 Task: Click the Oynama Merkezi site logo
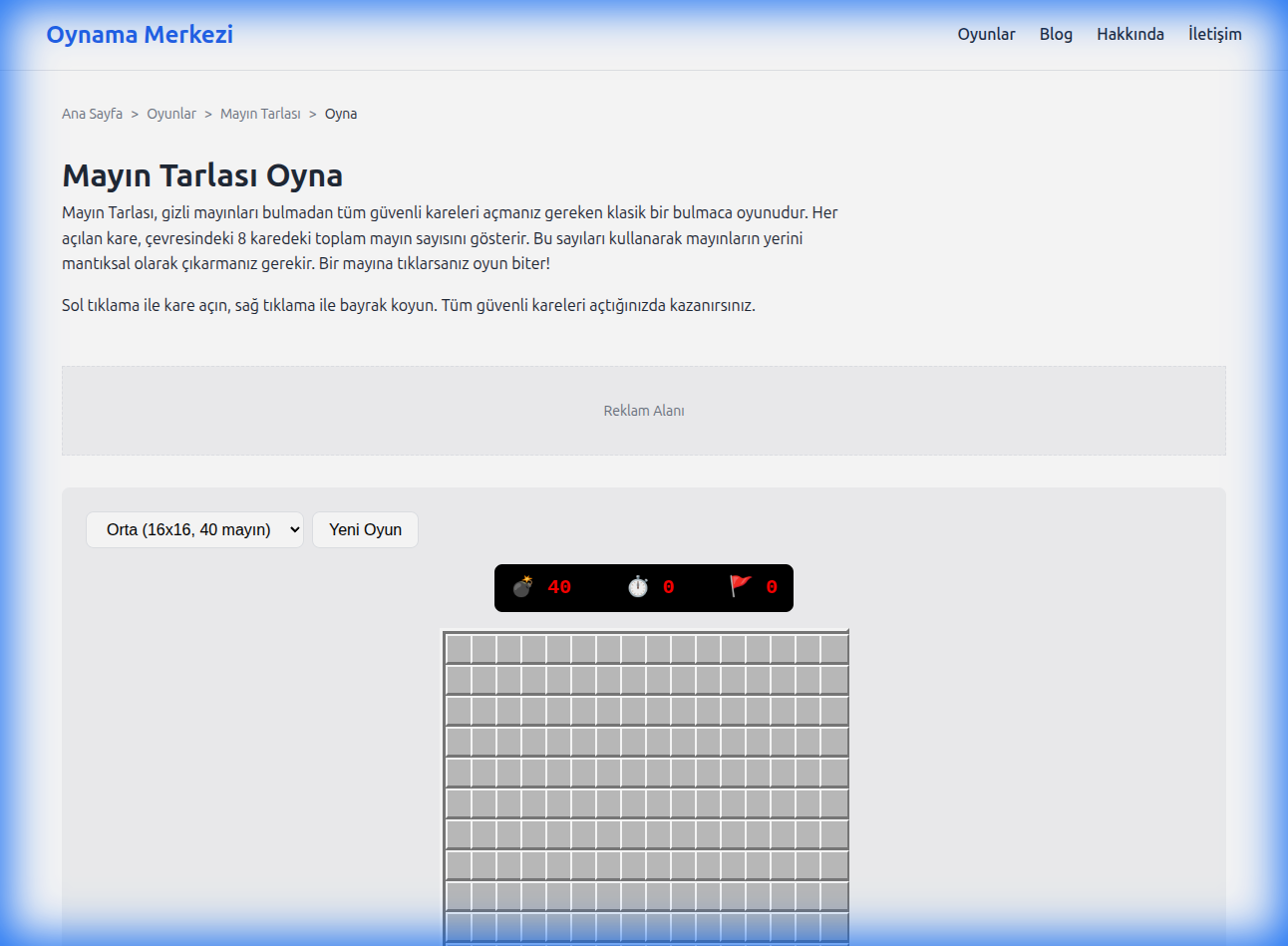point(140,34)
